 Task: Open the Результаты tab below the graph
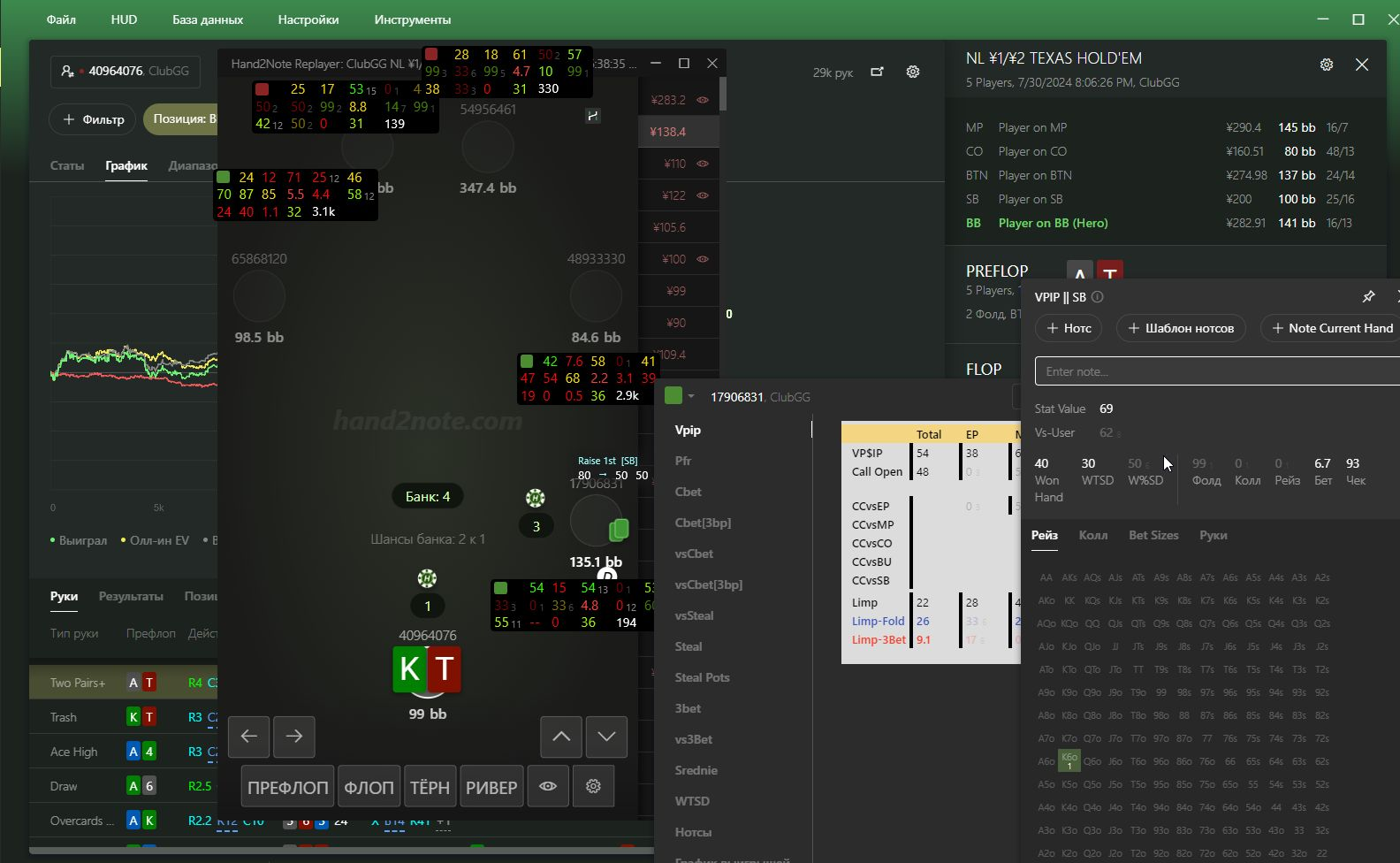click(x=131, y=596)
